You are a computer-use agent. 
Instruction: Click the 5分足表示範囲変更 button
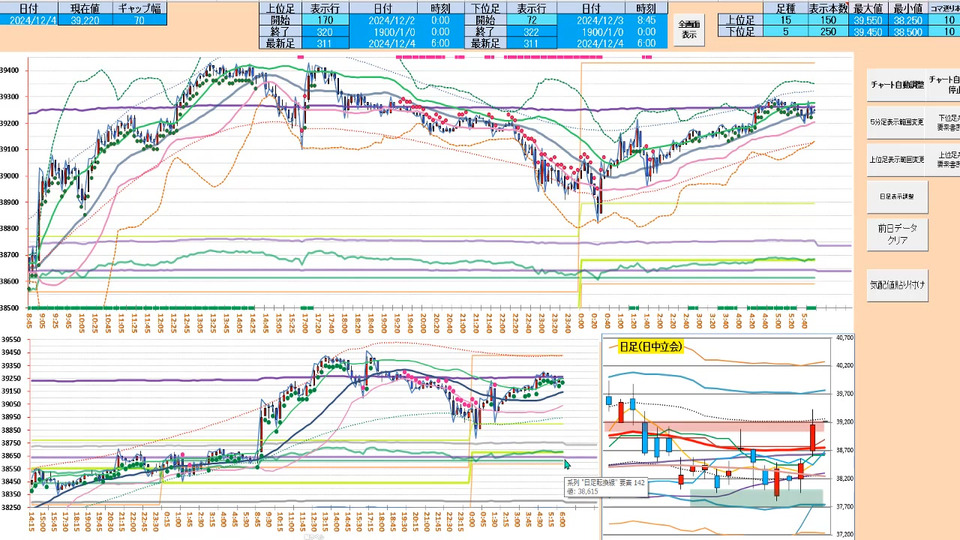pos(898,121)
